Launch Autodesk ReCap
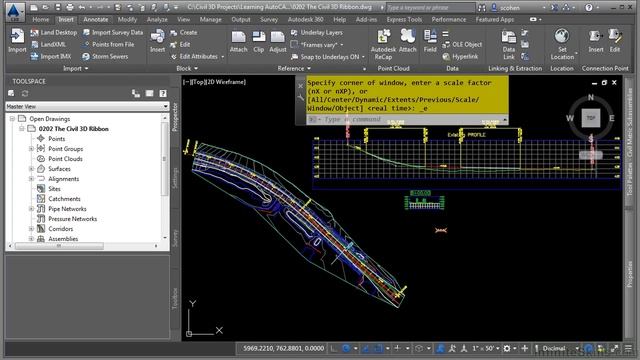Screen dimensions: 640x360 coord(383,44)
